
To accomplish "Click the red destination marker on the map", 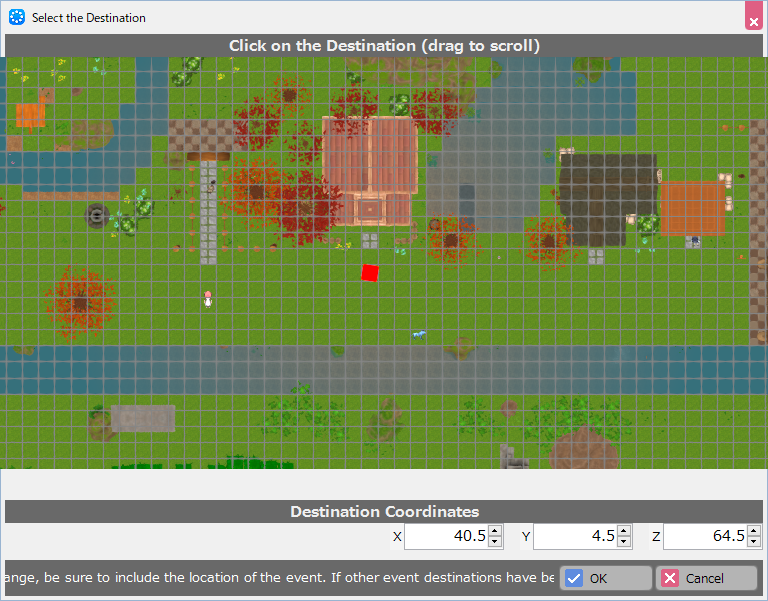I will (x=369, y=272).
